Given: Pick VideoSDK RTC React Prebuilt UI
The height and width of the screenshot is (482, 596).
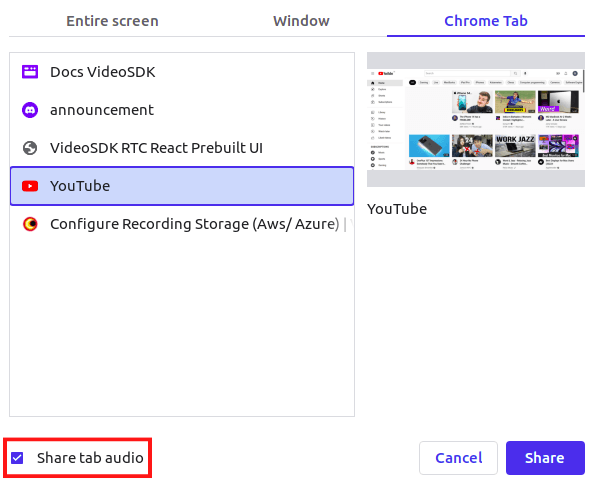Looking at the screenshot, I should pos(182,148).
